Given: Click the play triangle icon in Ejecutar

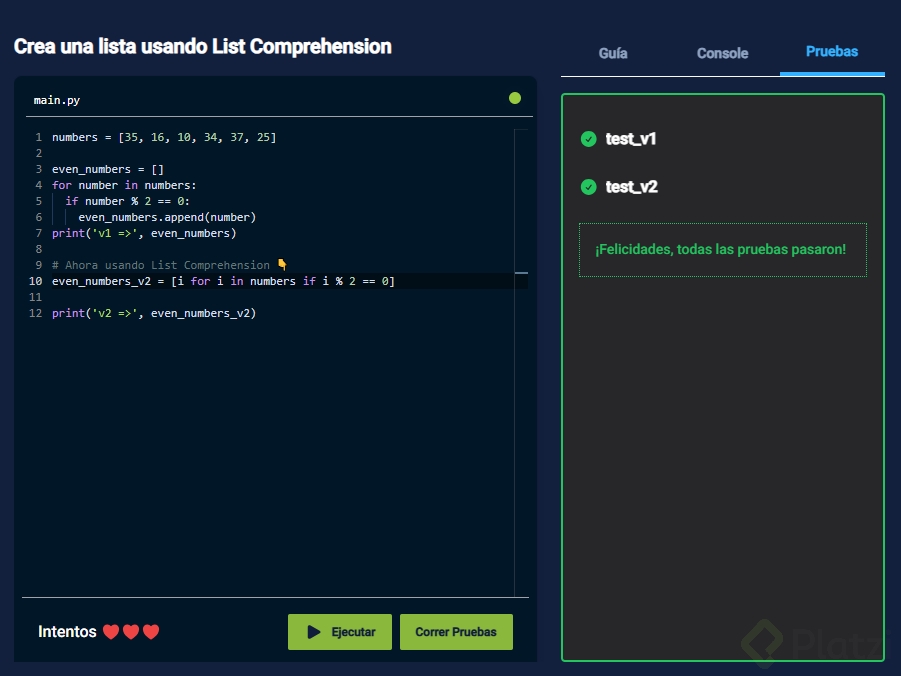Looking at the screenshot, I should click(x=314, y=632).
